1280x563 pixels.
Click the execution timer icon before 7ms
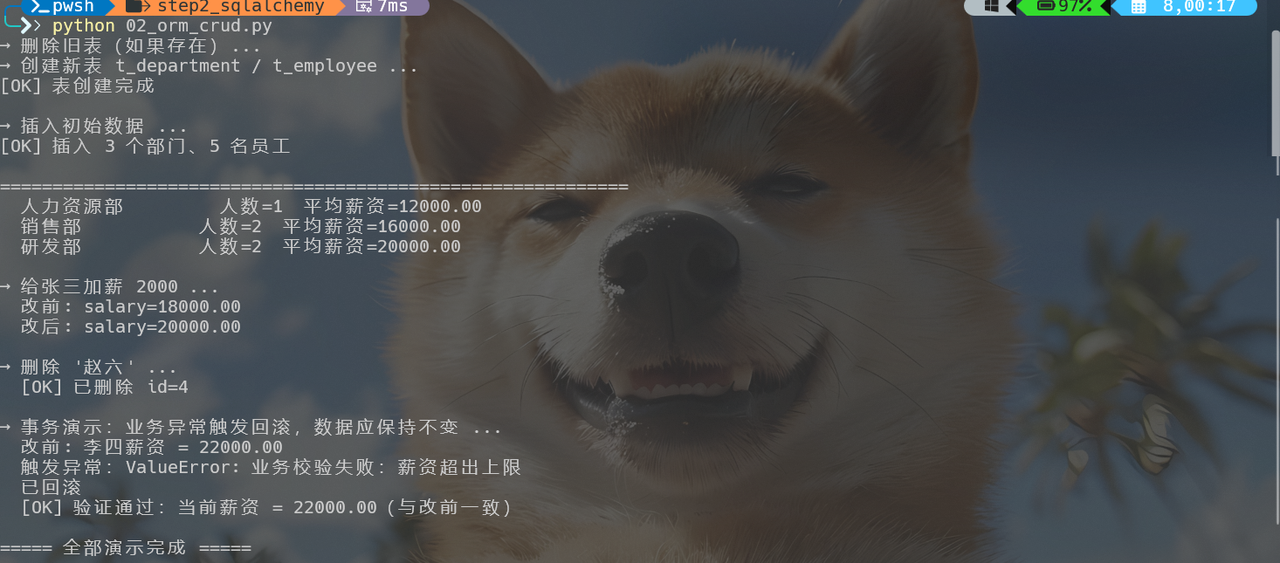click(x=364, y=6)
